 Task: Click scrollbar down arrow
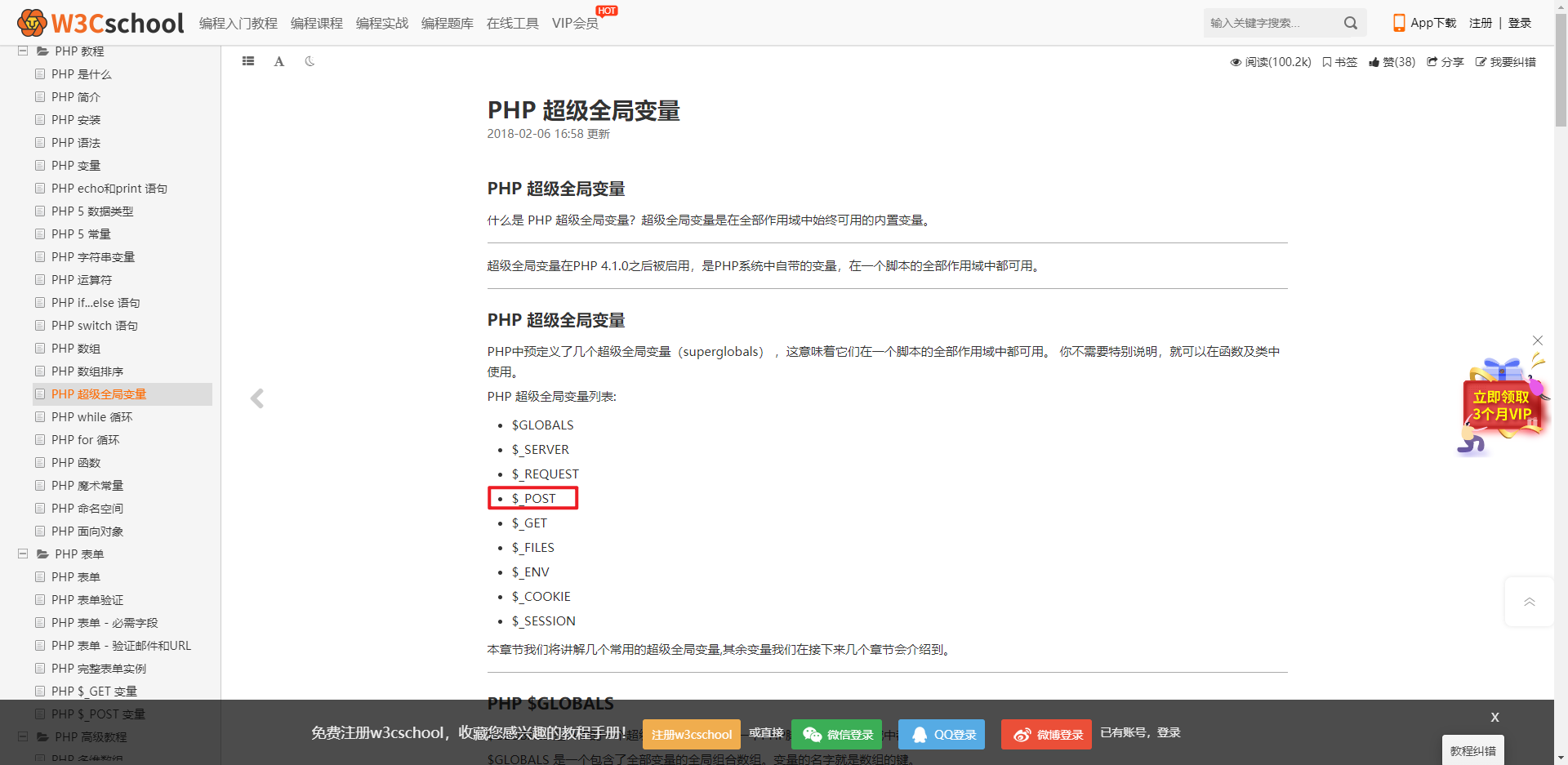(1561, 758)
